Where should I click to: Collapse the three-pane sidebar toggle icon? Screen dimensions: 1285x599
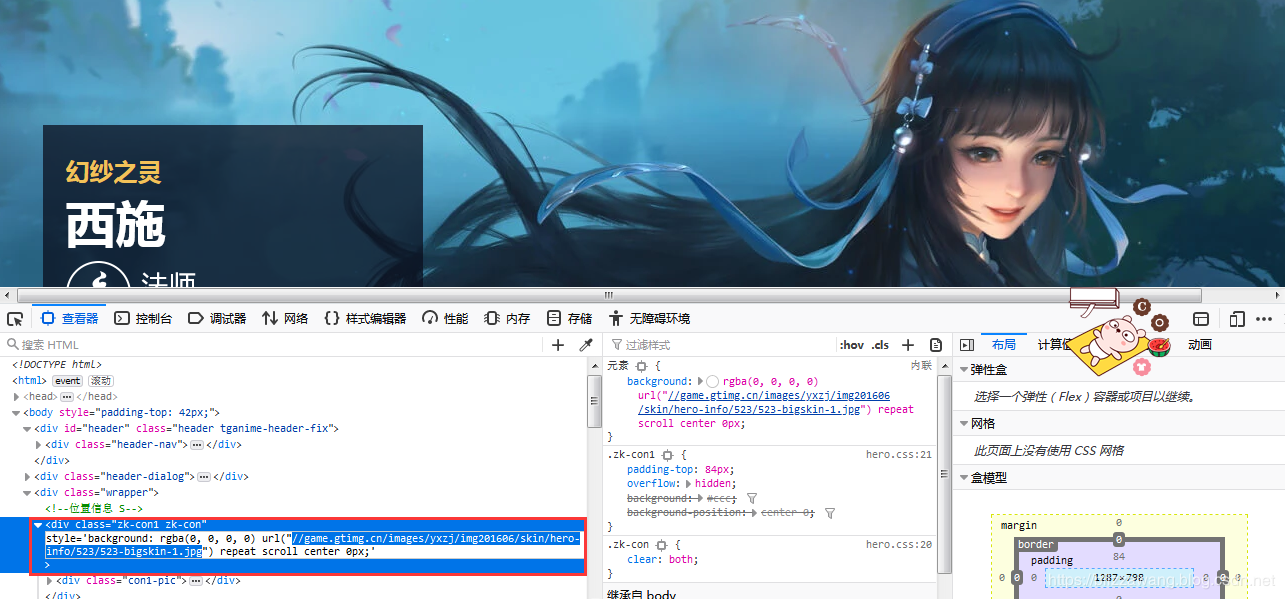point(966,345)
